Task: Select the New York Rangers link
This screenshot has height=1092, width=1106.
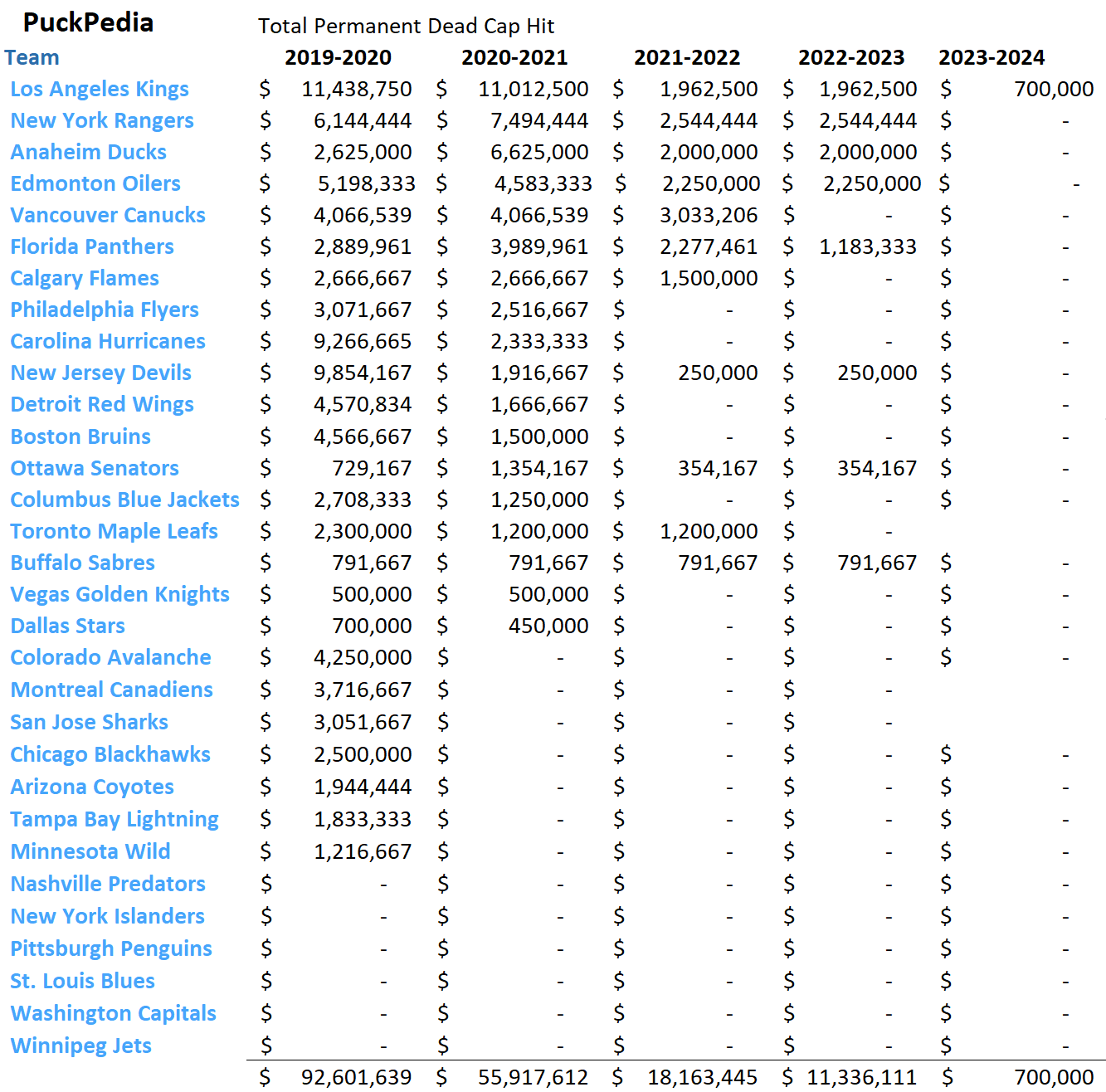Action: pos(102,120)
